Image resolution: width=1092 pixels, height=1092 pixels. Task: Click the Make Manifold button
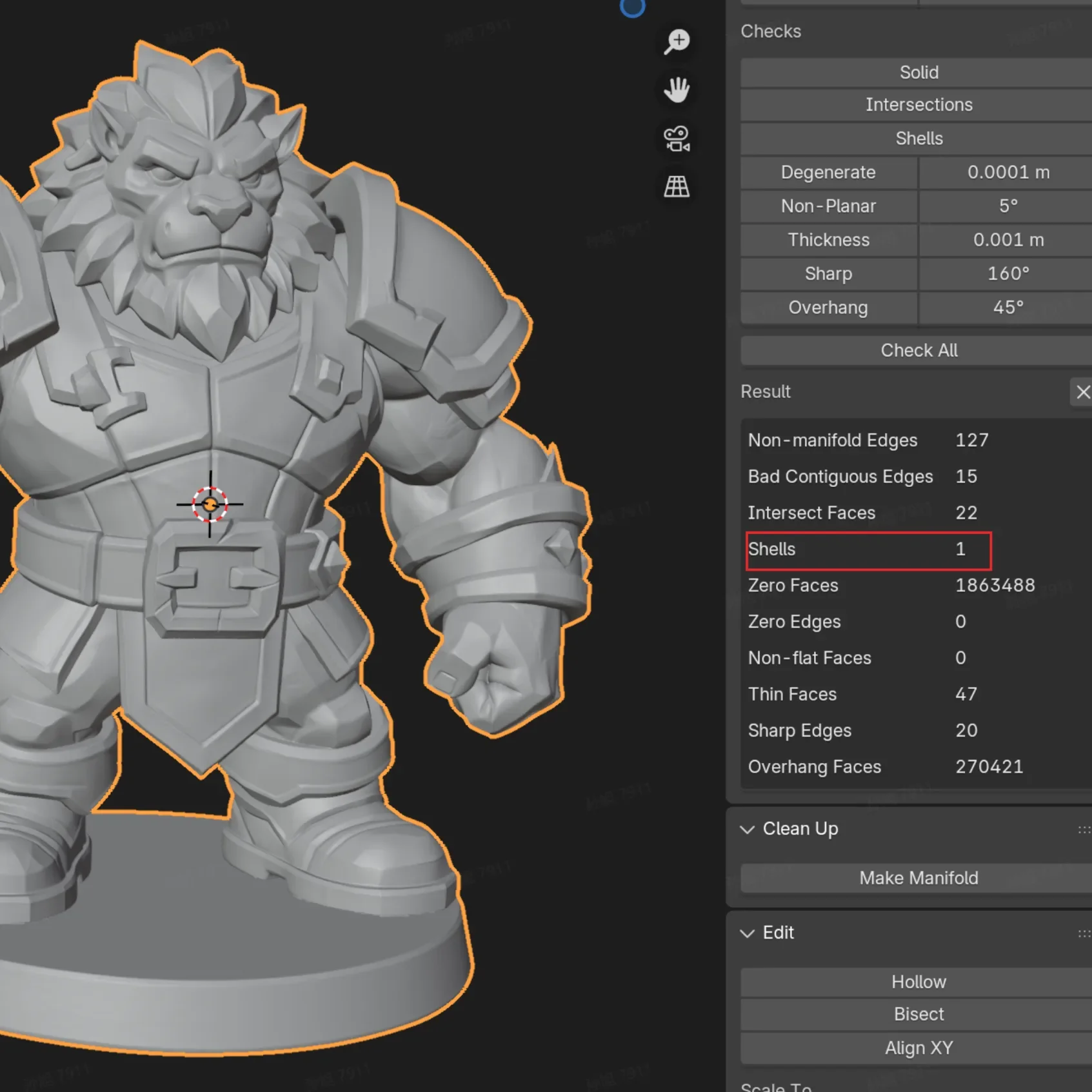click(916, 878)
